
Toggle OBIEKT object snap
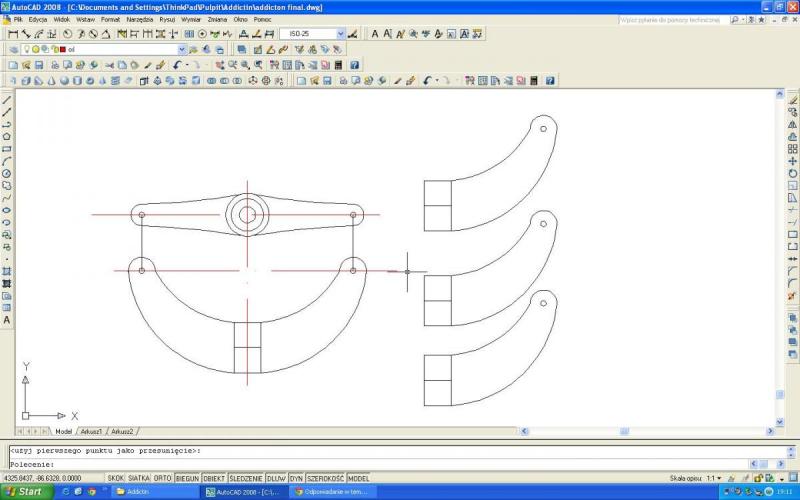click(x=215, y=478)
